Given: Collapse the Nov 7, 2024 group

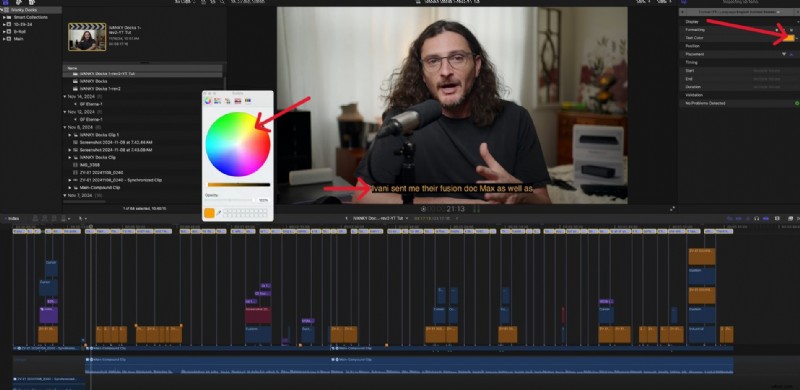Looking at the screenshot, I should click(x=65, y=196).
